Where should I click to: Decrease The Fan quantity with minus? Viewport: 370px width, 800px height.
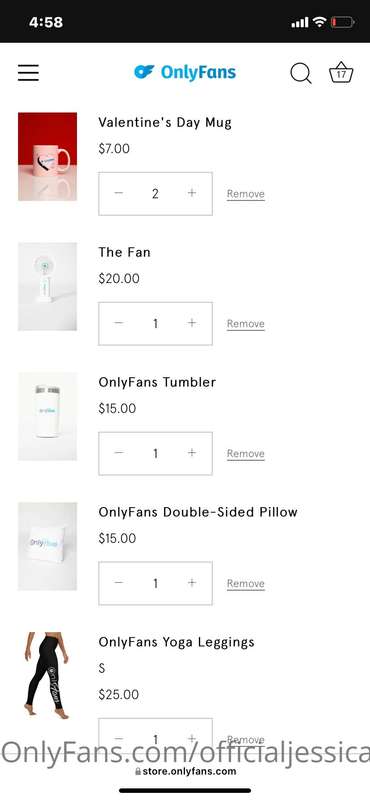[119, 323]
